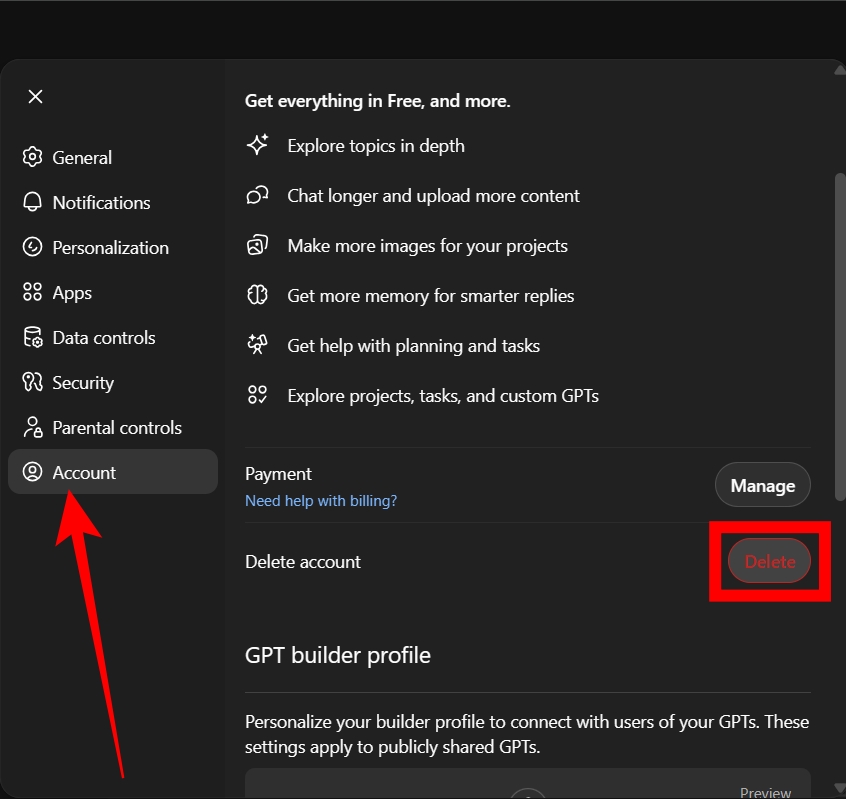This screenshot has width=846, height=799.
Task: Click the memory globe icon for smarter replies
Action: click(257, 295)
